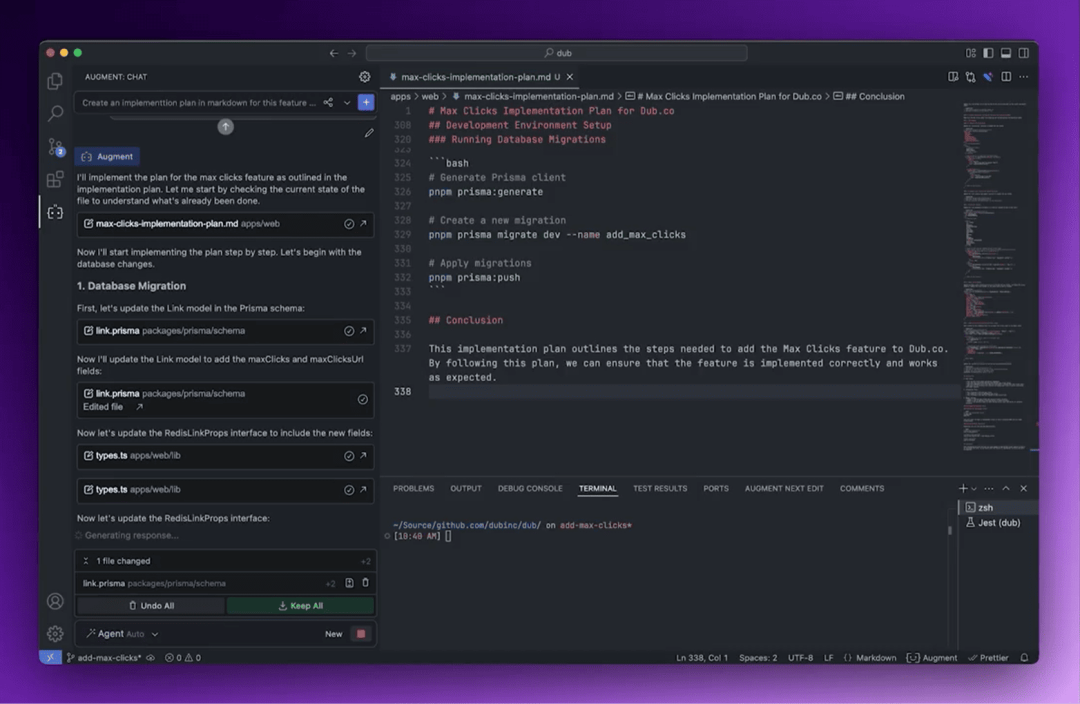Open the Agent Auto mode dropdown
The image size is (1080, 704).
(x=122, y=634)
